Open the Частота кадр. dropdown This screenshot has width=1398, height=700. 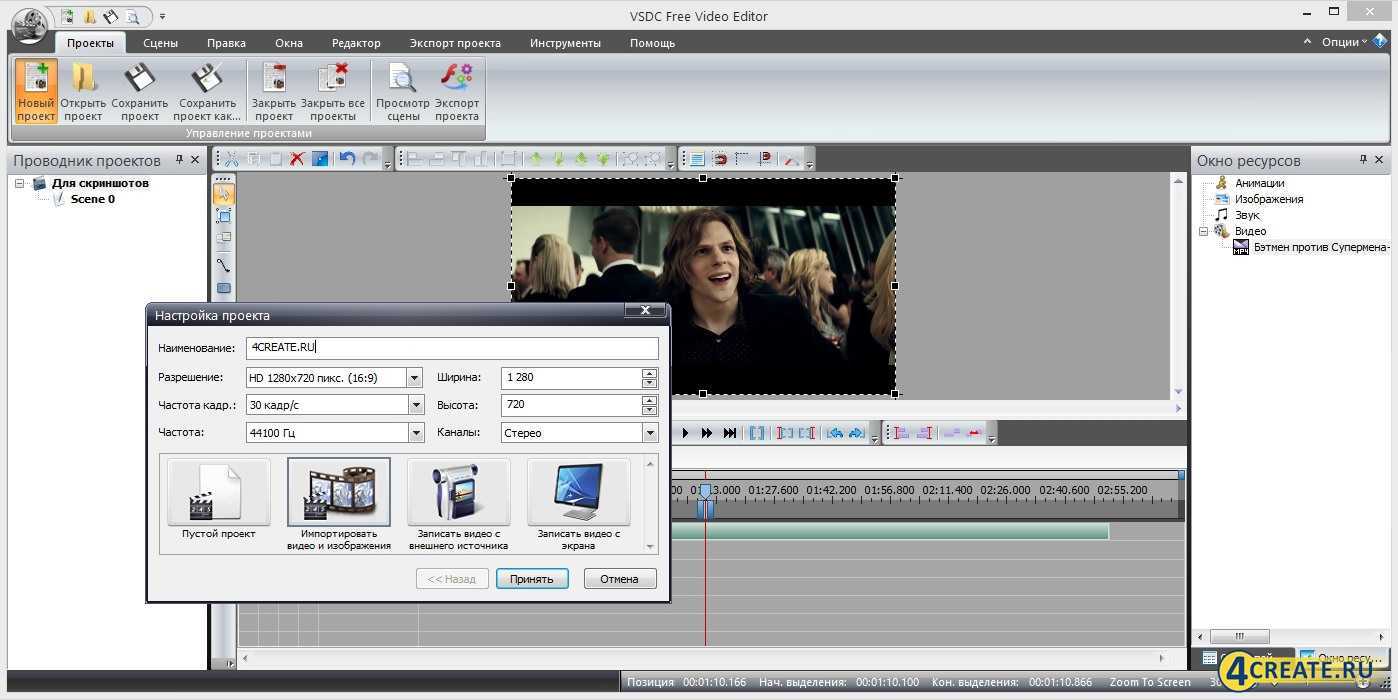[415, 405]
